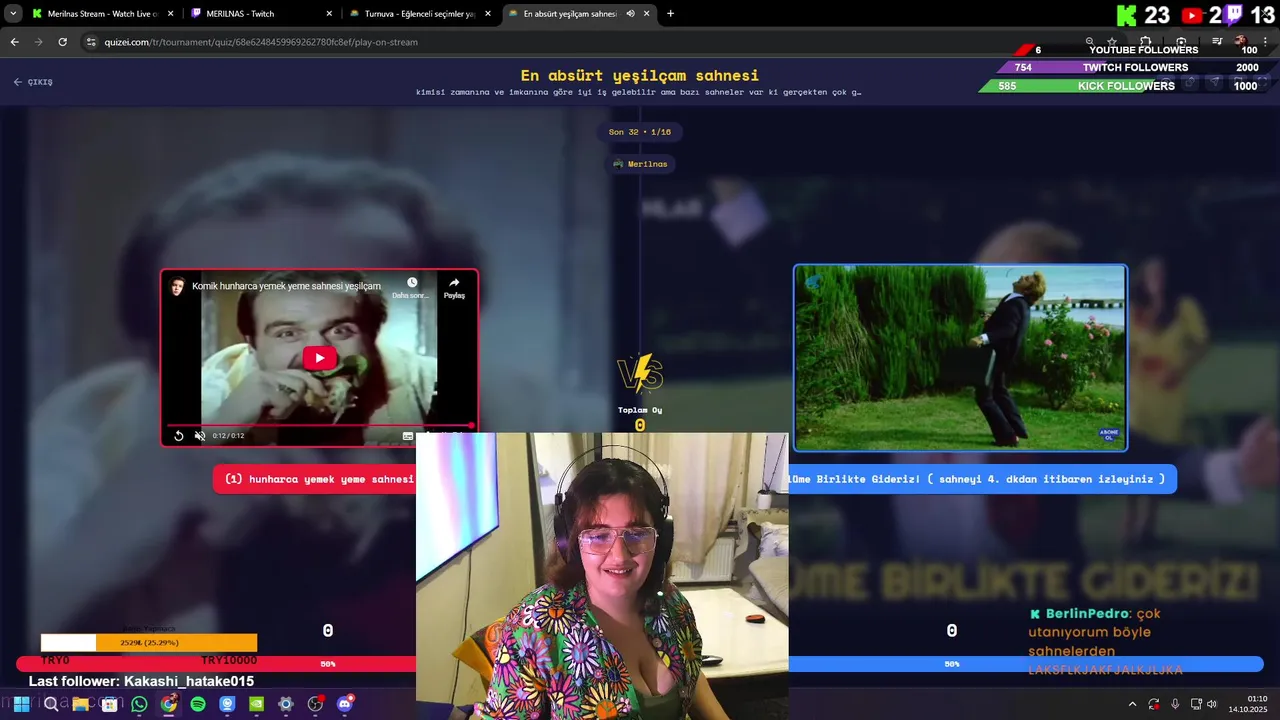Open File Explorer from the taskbar
Viewport: 1280px width, 720px height.
80,704
